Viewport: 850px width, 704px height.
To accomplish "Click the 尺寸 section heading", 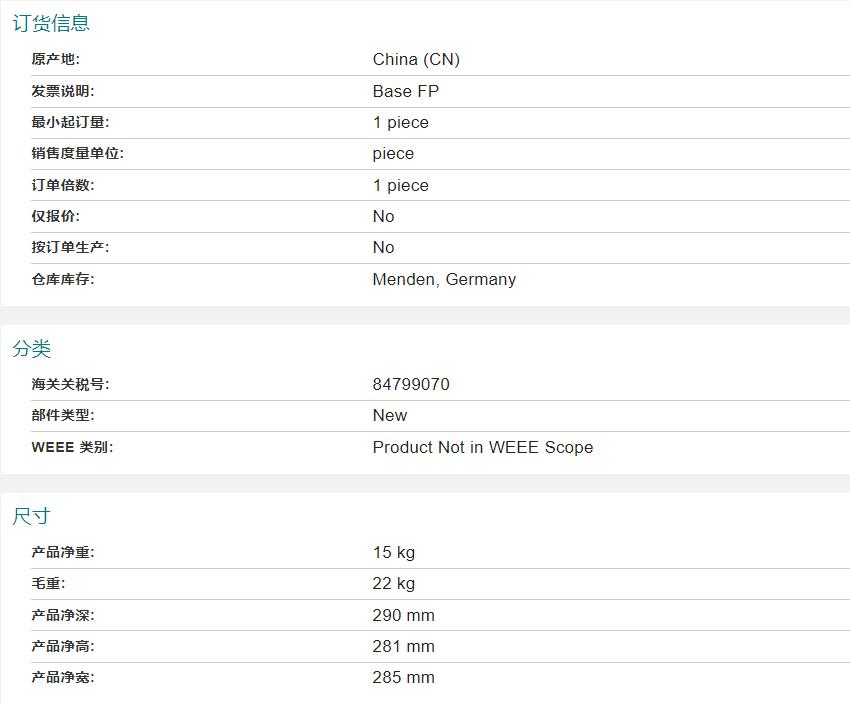I will coord(31,516).
